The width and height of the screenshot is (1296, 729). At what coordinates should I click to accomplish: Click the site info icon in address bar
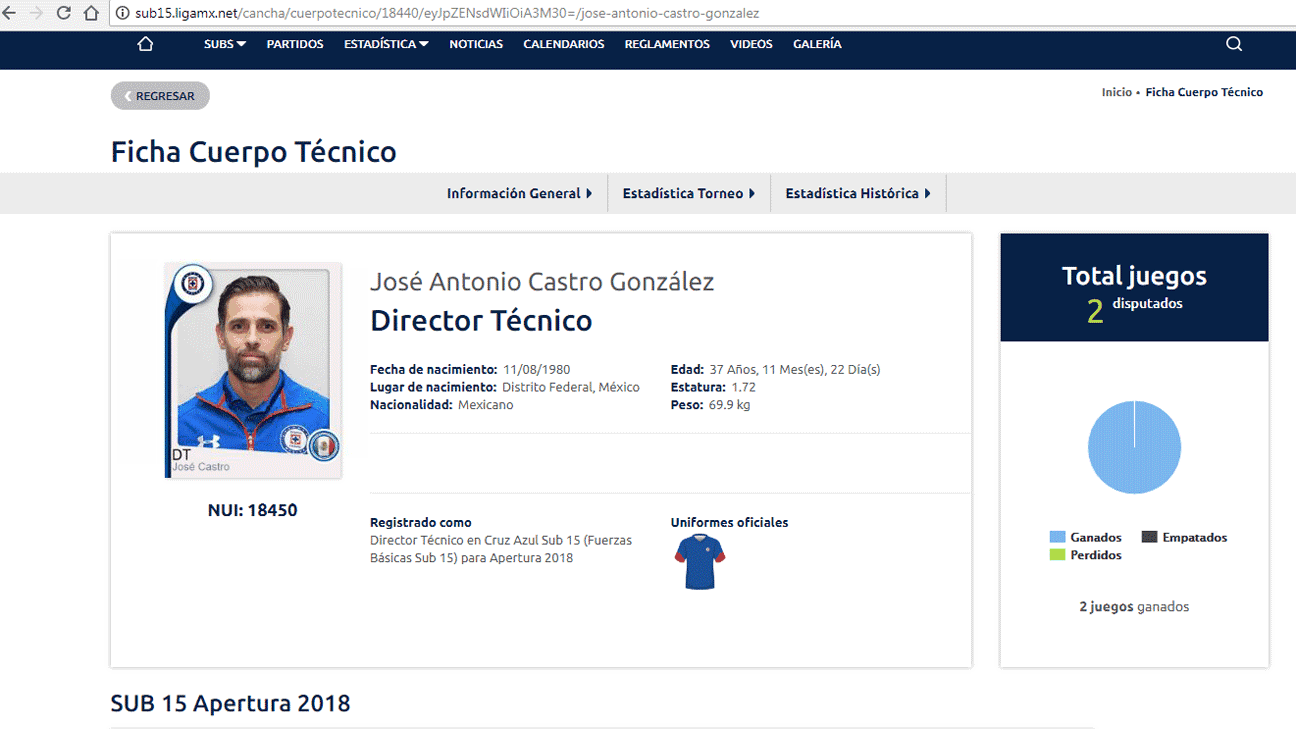tap(123, 14)
